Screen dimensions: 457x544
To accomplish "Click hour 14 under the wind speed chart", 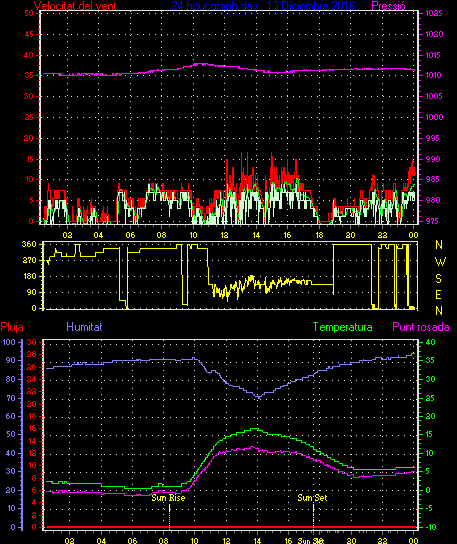I will (256, 235).
